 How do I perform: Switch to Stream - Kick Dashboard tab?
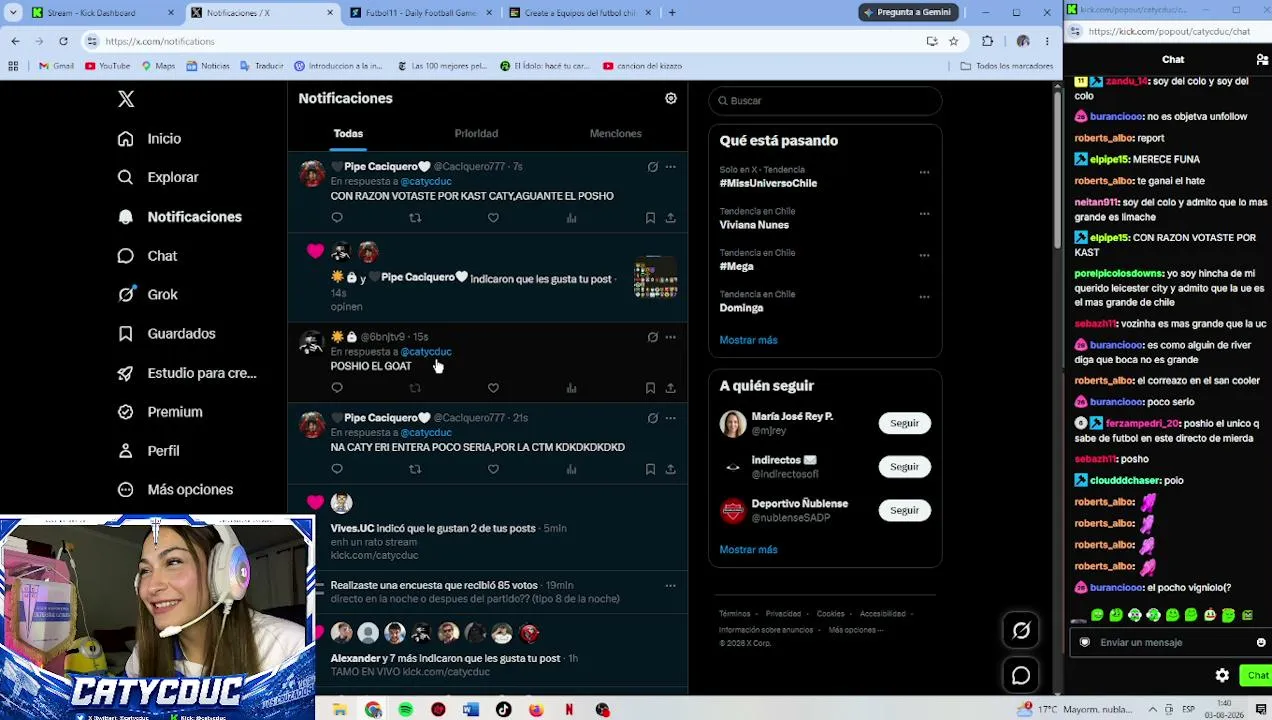click(x=100, y=13)
